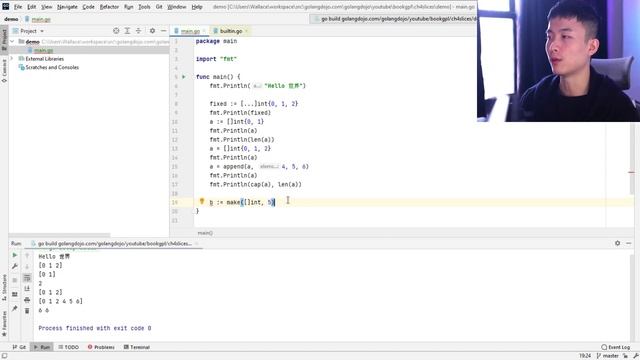This screenshot has height=360, width=640.
Task: Toggle the Favorites sidebar stripe button
Action: (x=4, y=324)
